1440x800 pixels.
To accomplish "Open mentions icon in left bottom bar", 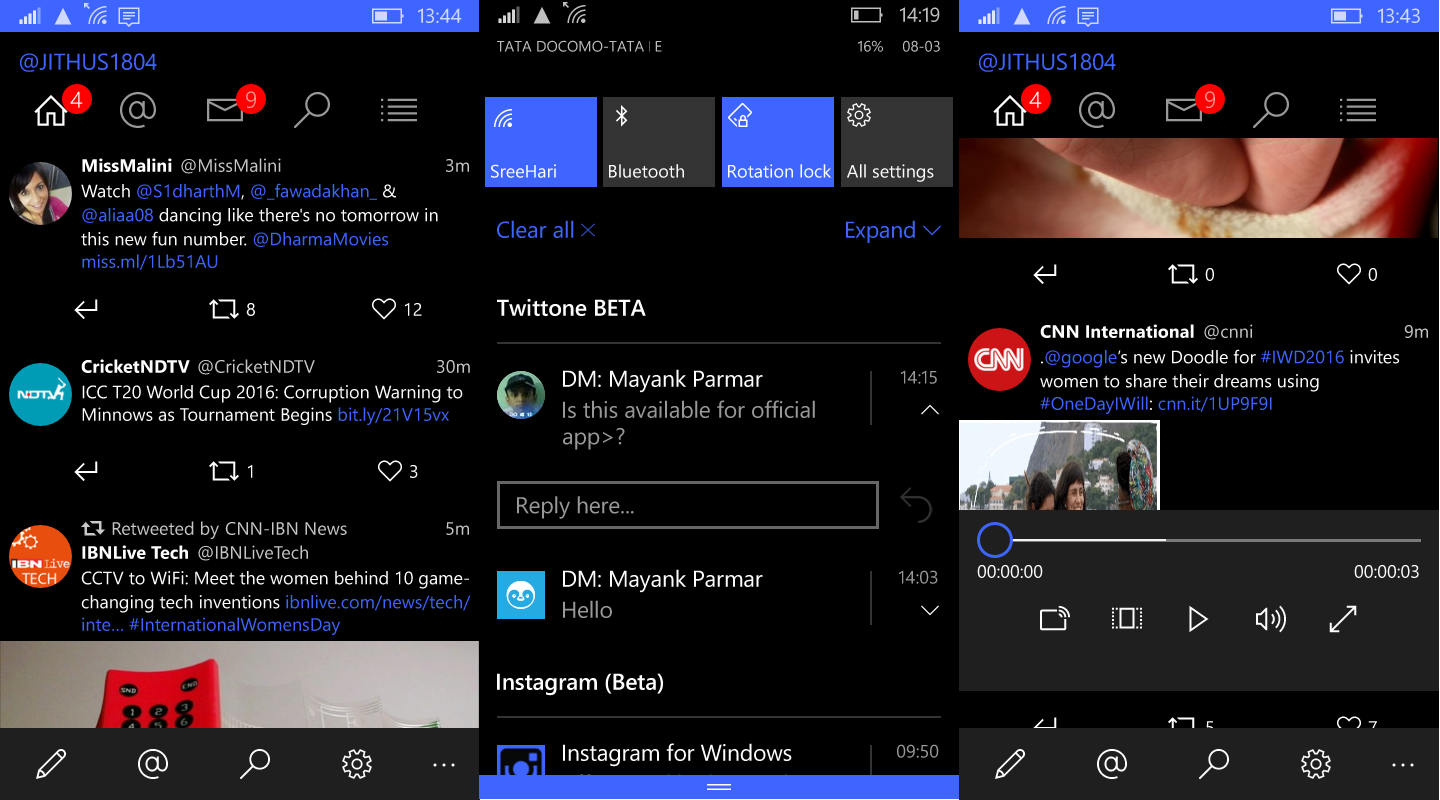I will click(152, 765).
